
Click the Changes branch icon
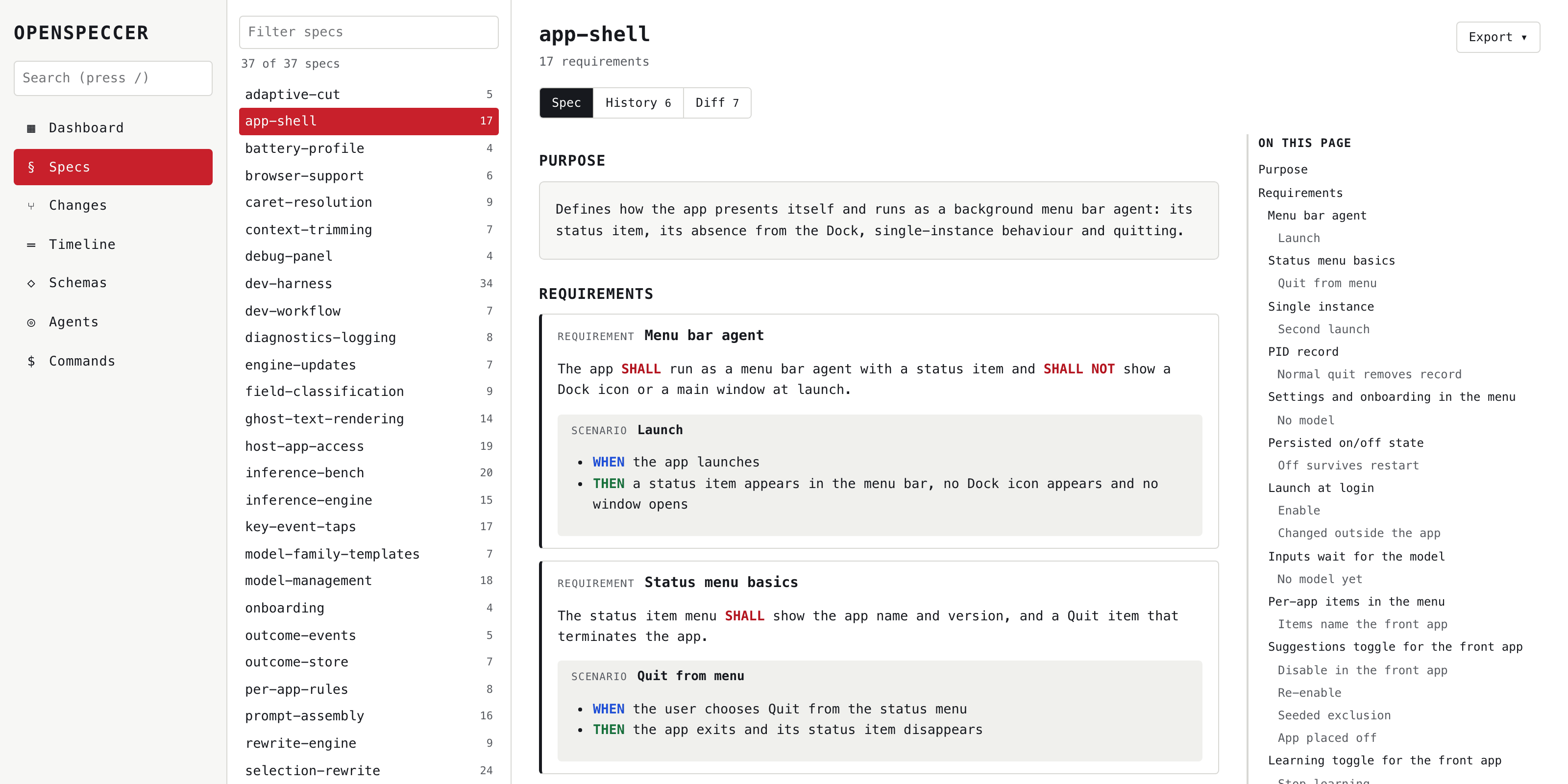[x=31, y=206]
